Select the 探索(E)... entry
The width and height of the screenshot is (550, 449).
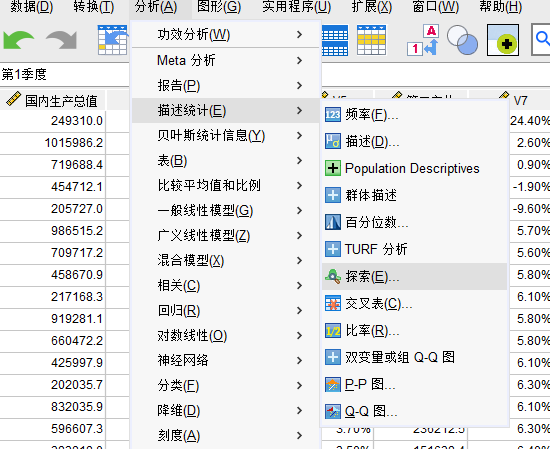point(415,276)
